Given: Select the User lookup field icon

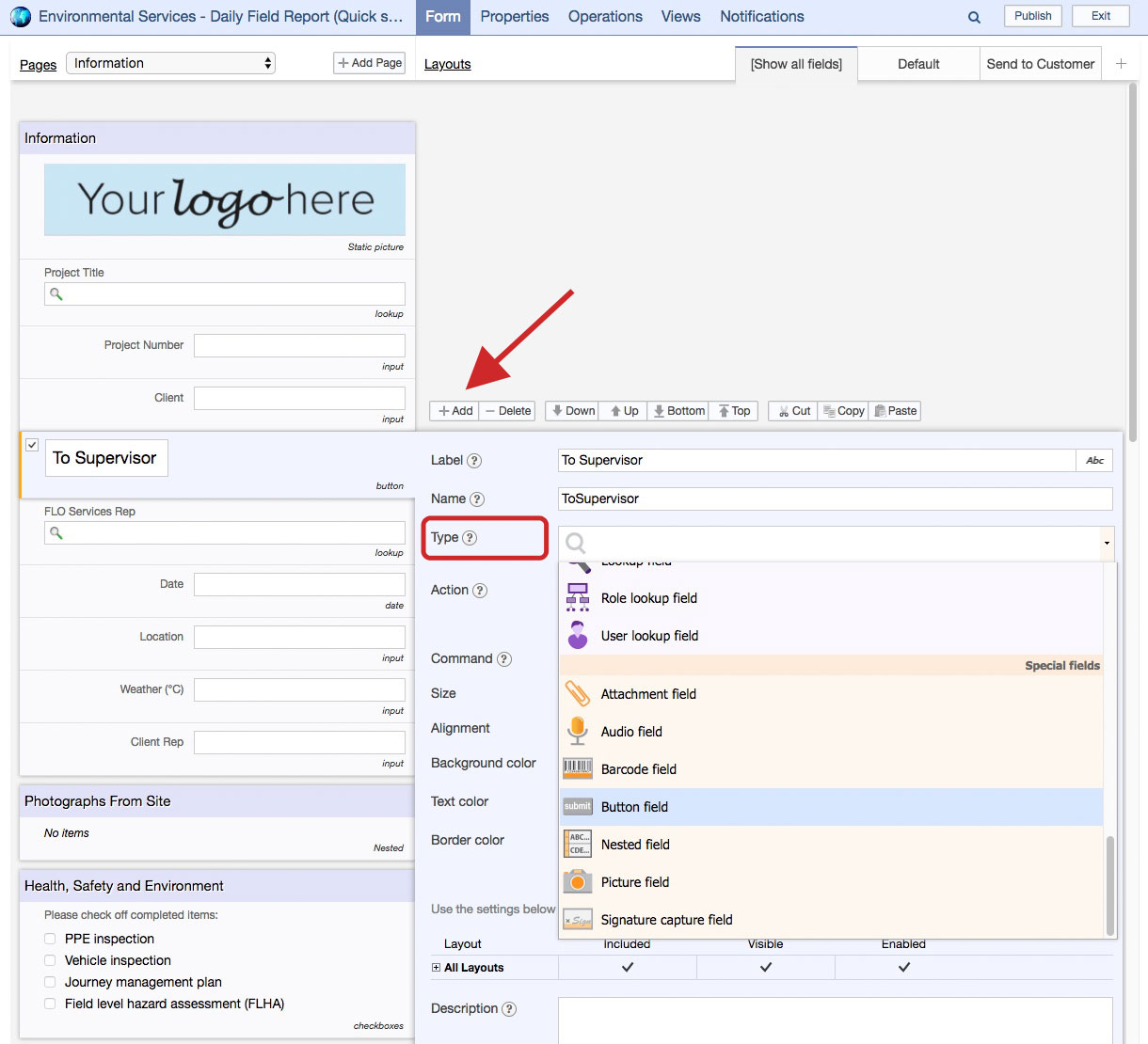Looking at the screenshot, I should click(577, 636).
